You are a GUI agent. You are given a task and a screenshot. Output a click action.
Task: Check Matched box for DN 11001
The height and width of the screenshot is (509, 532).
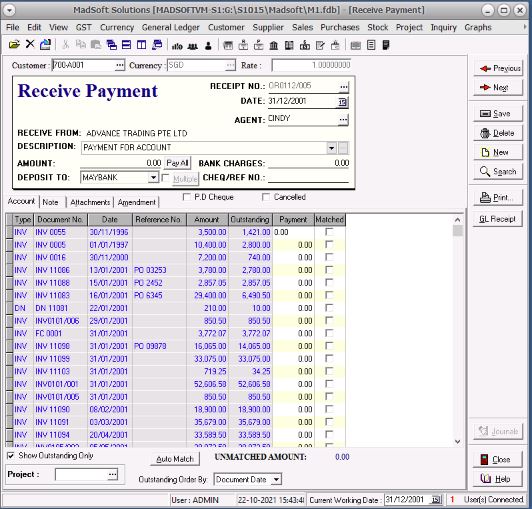click(329, 308)
